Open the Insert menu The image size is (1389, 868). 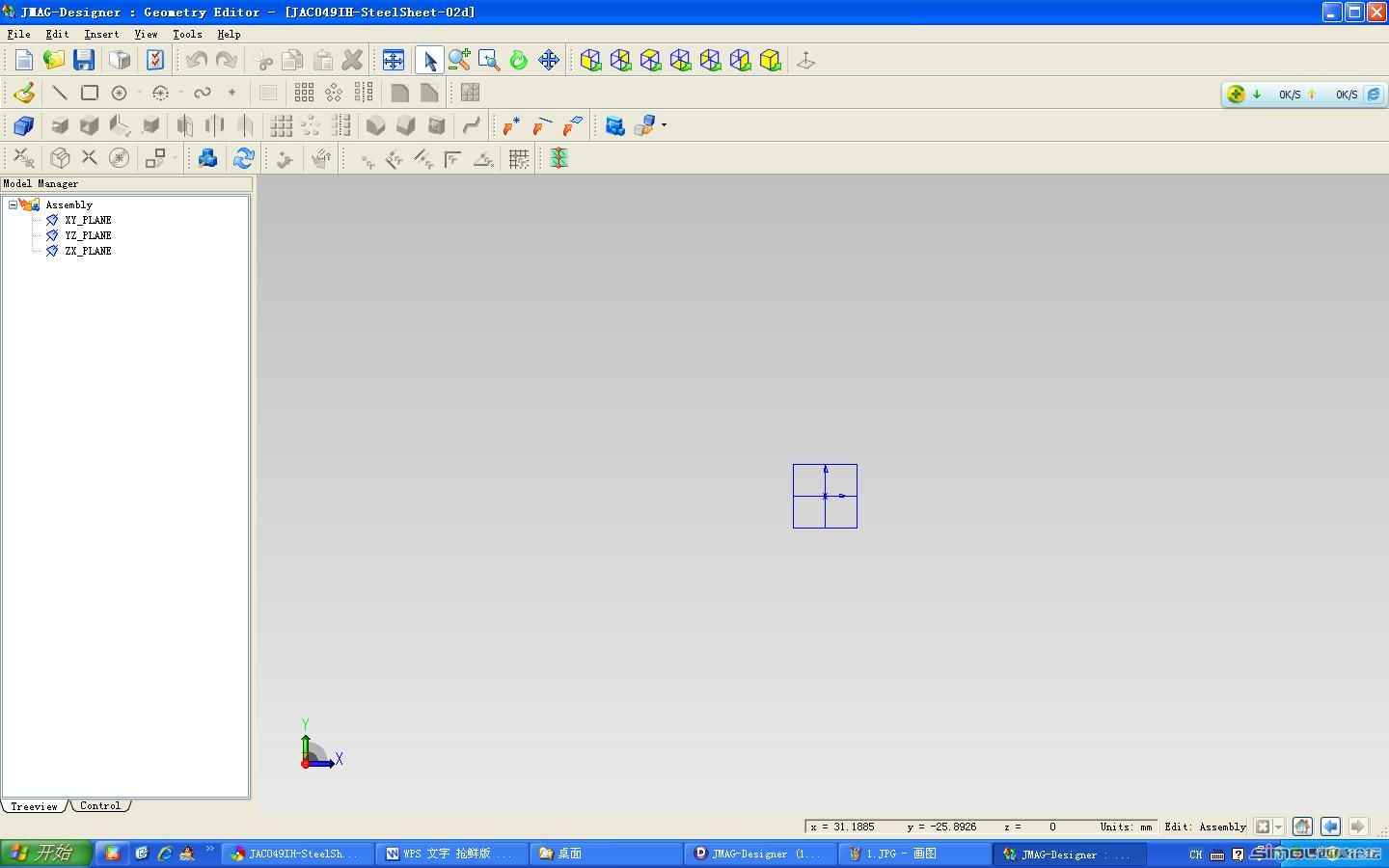pyautogui.click(x=101, y=34)
